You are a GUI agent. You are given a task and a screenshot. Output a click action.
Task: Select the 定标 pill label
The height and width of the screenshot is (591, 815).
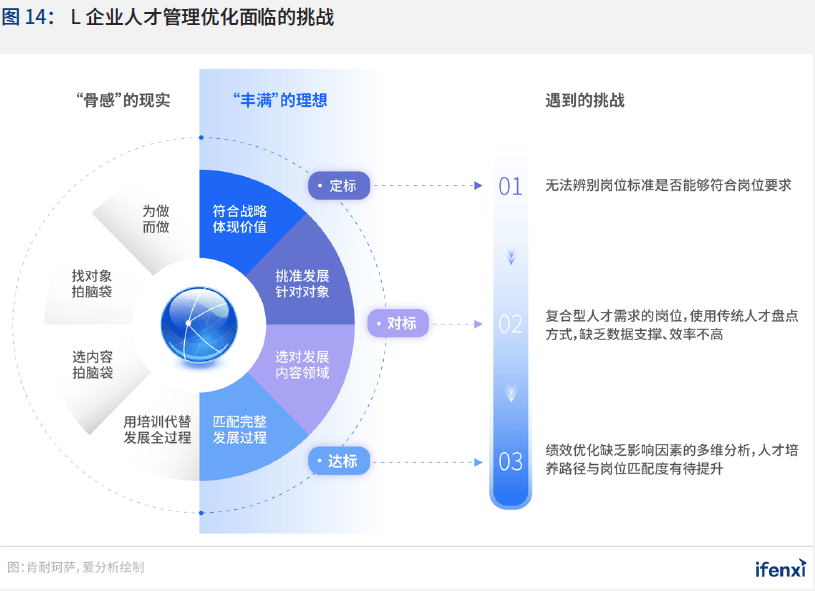click(339, 186)
